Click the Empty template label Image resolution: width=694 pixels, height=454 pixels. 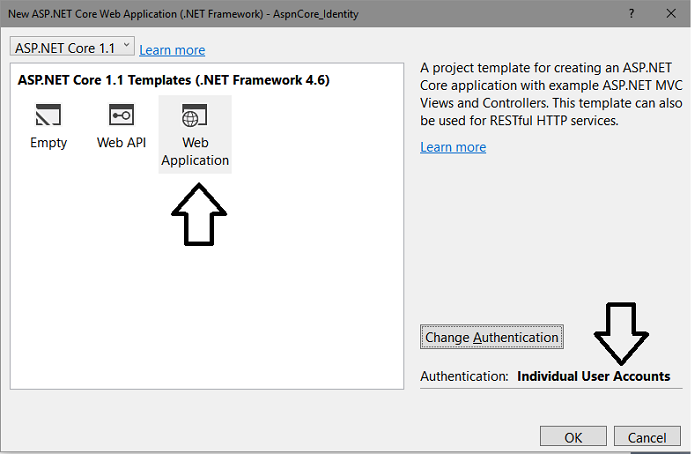click(48, 143)
